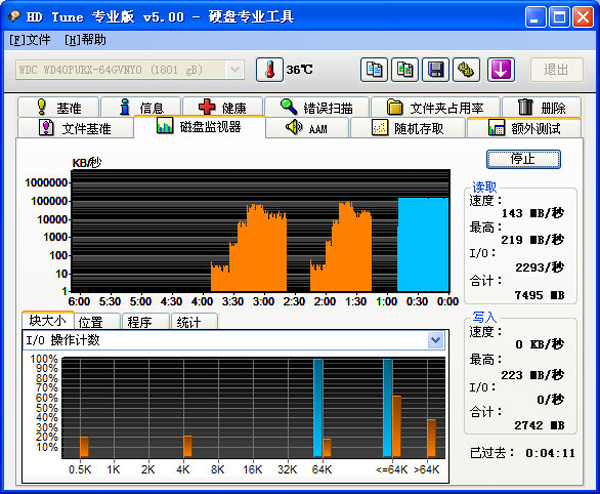Open the [F]文件 menu
This screenshot has width=600, height=494.
(x=30, y=40)
